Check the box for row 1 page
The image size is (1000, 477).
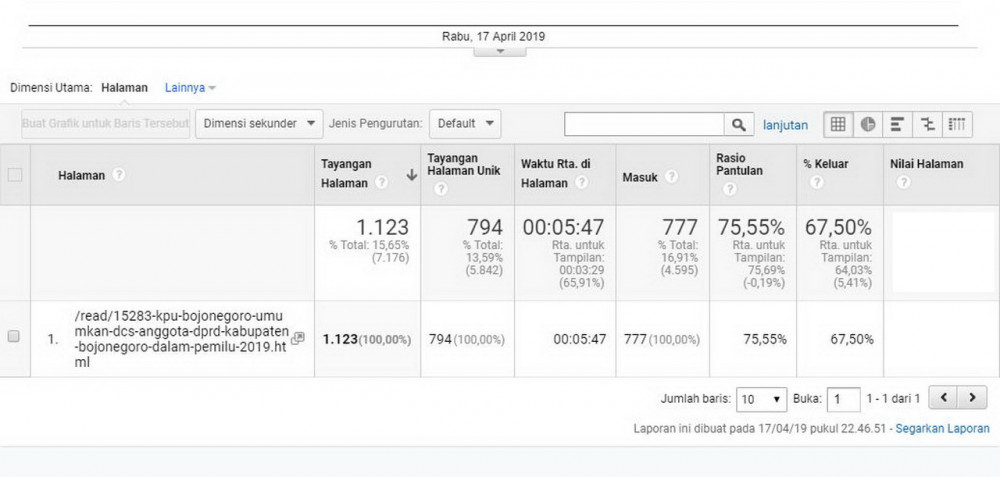tap(14, 338)
